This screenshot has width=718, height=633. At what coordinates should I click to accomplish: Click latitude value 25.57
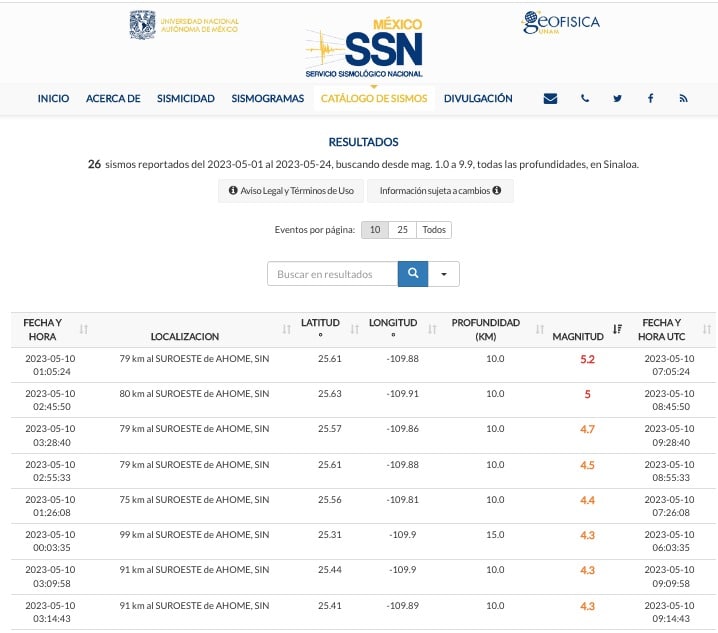tap(330, 429)
